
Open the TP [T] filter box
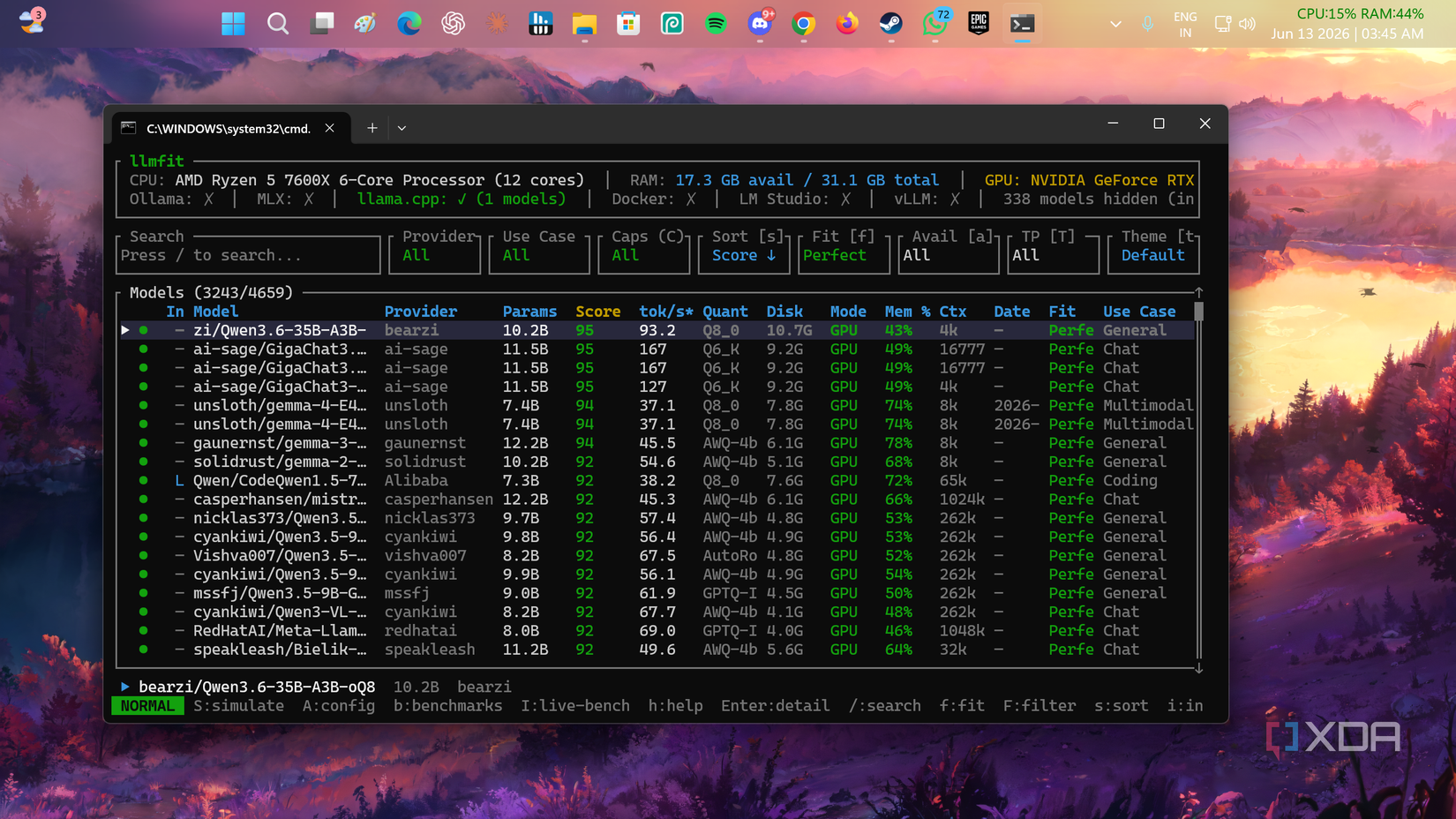pyautogui.click(x=1054, y=255)
